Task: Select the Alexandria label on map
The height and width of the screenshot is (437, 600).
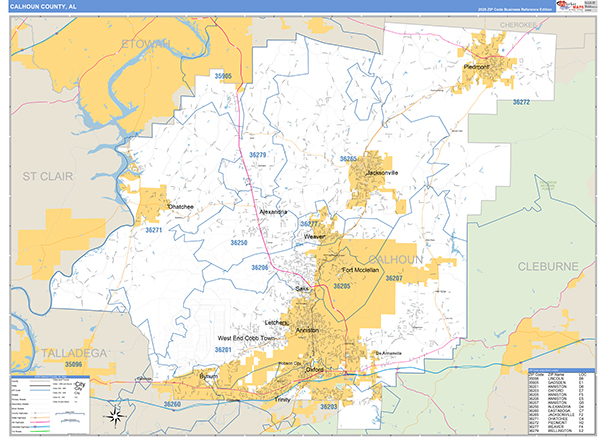Action: (273, 212)
